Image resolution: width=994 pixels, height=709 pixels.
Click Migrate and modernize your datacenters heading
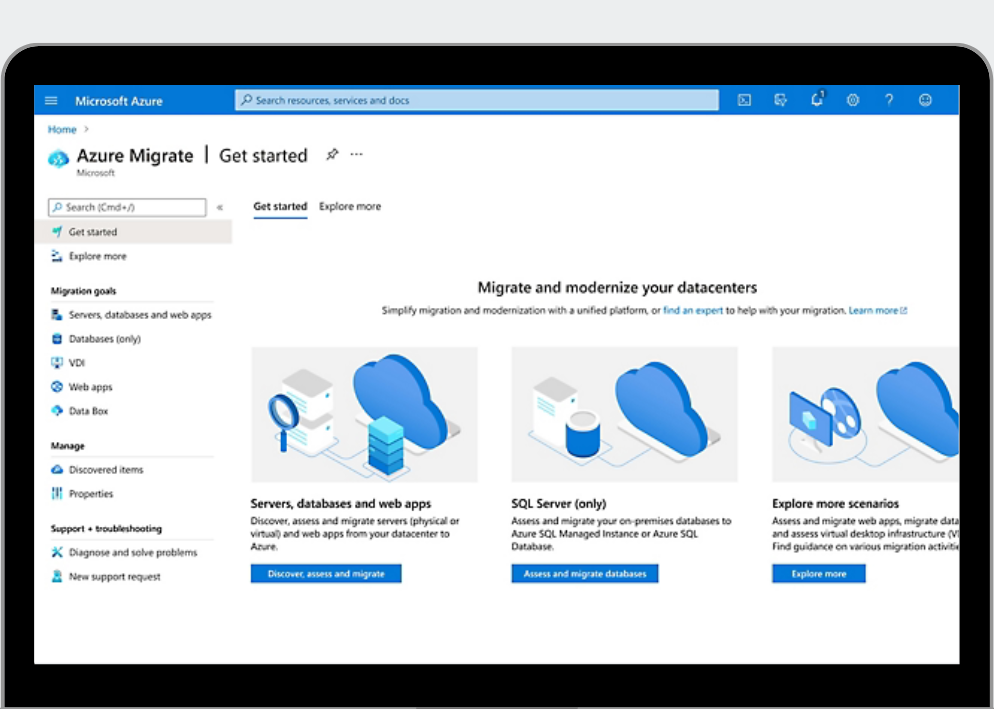click(x=617, y=288)
